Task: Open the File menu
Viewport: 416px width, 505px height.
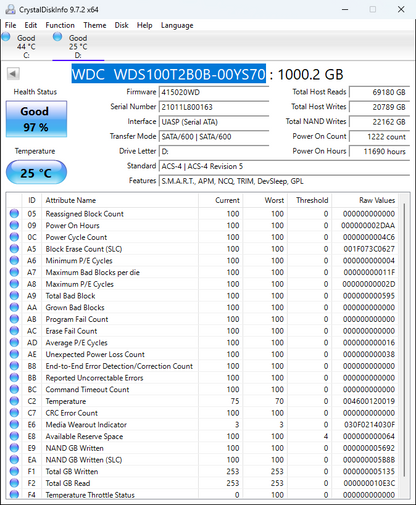Action: click(x=10, y=25)
